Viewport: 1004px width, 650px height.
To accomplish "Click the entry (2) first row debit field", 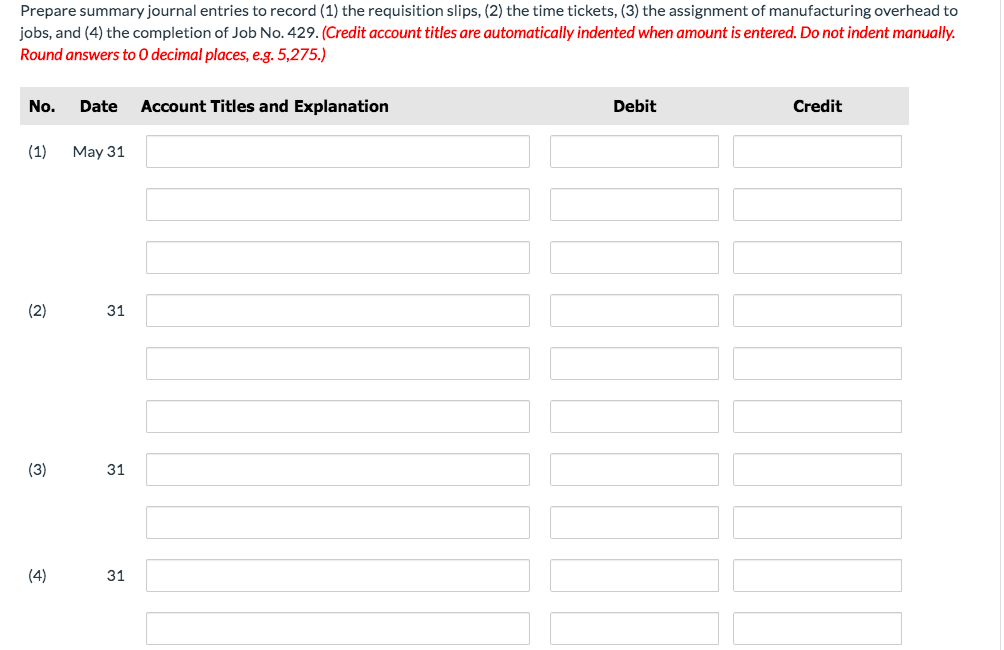I will [x=634, y=311].
